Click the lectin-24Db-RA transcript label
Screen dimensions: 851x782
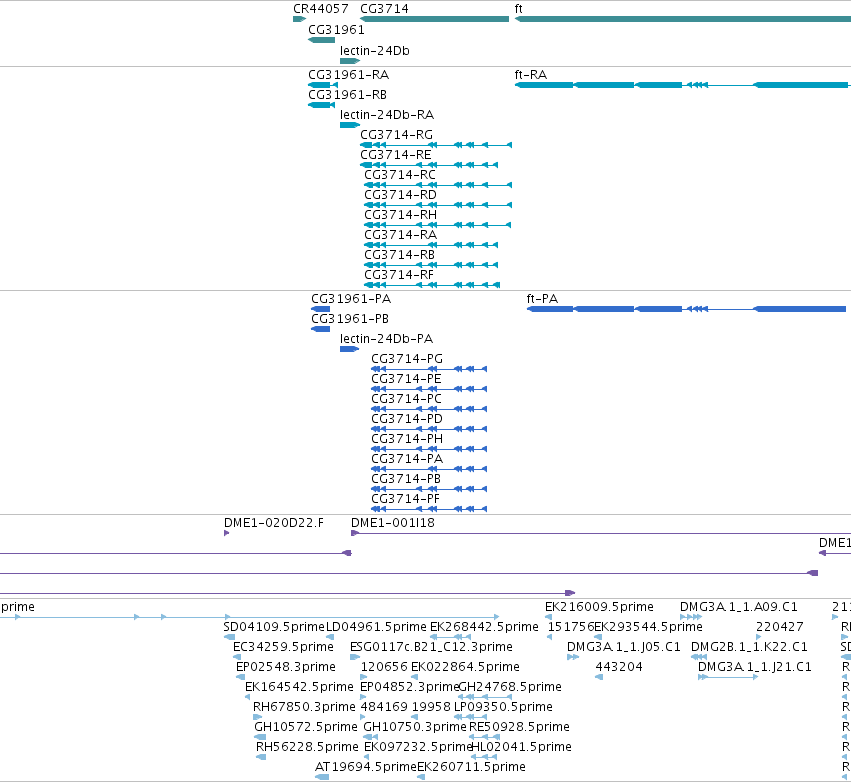387,115
